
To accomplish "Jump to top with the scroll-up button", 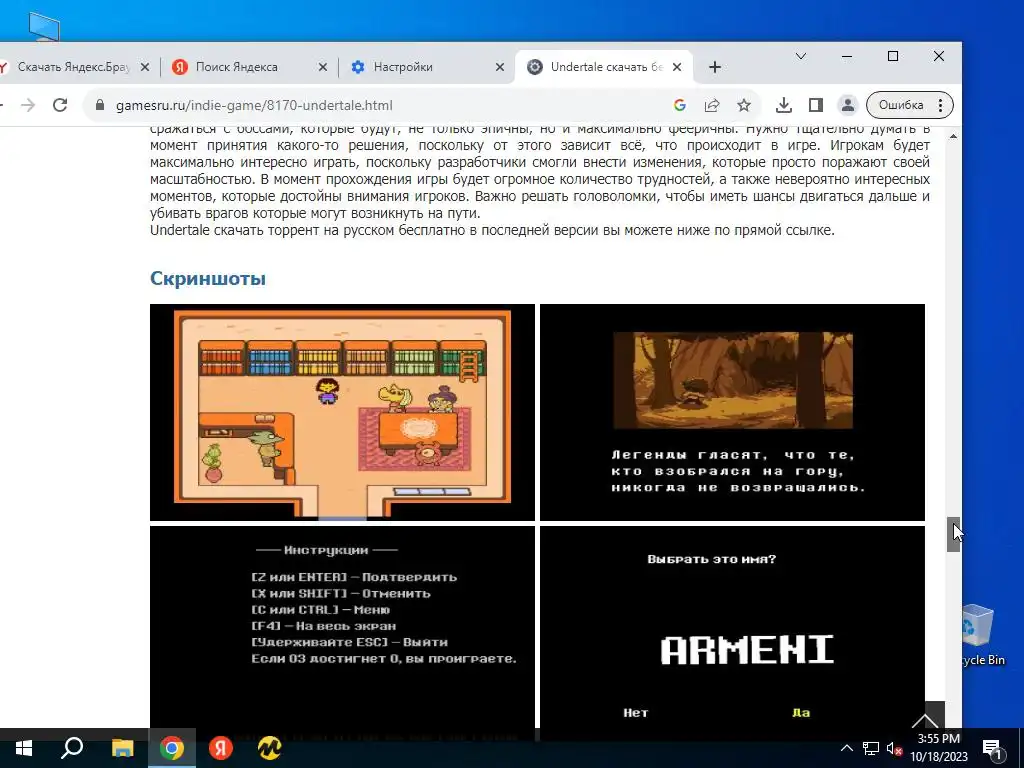I will (x=925, y=716).
